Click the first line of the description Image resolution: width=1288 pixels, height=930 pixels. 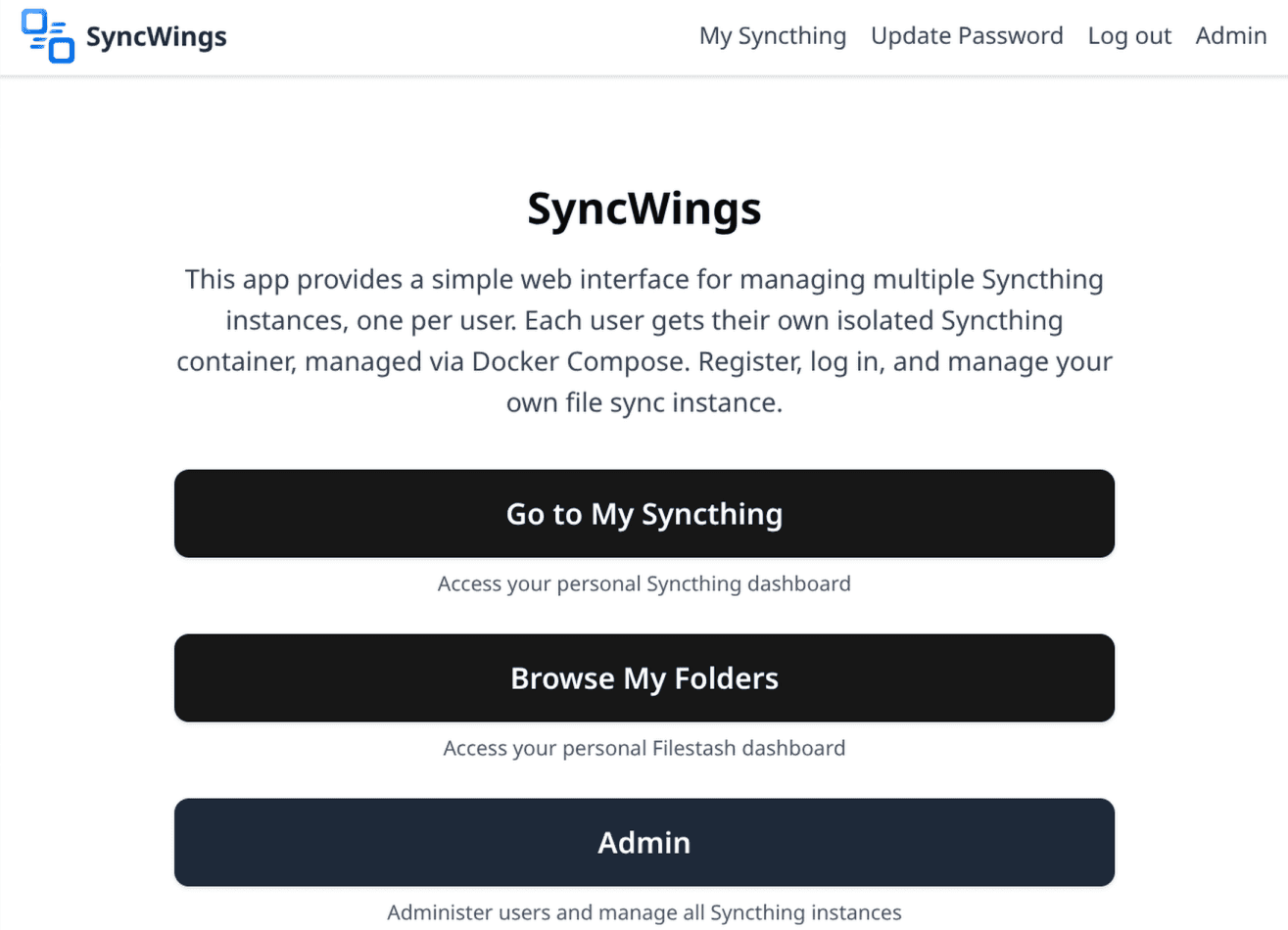click(x=644, y=280)
